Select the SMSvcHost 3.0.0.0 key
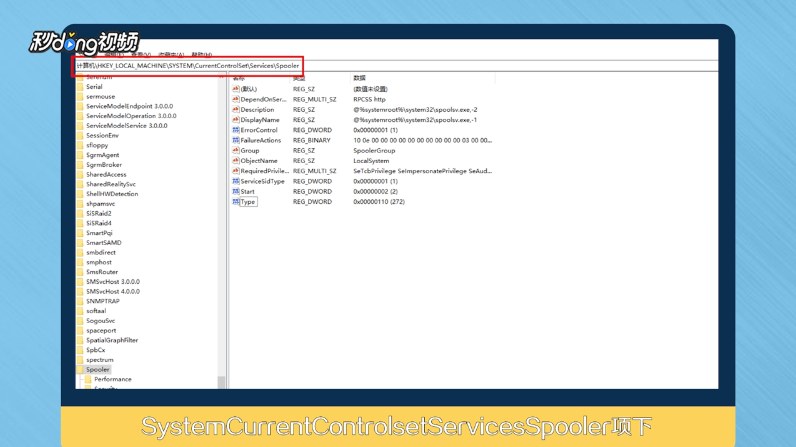The height and width of the screenshot is (447, 796). [x=113, y=282]
